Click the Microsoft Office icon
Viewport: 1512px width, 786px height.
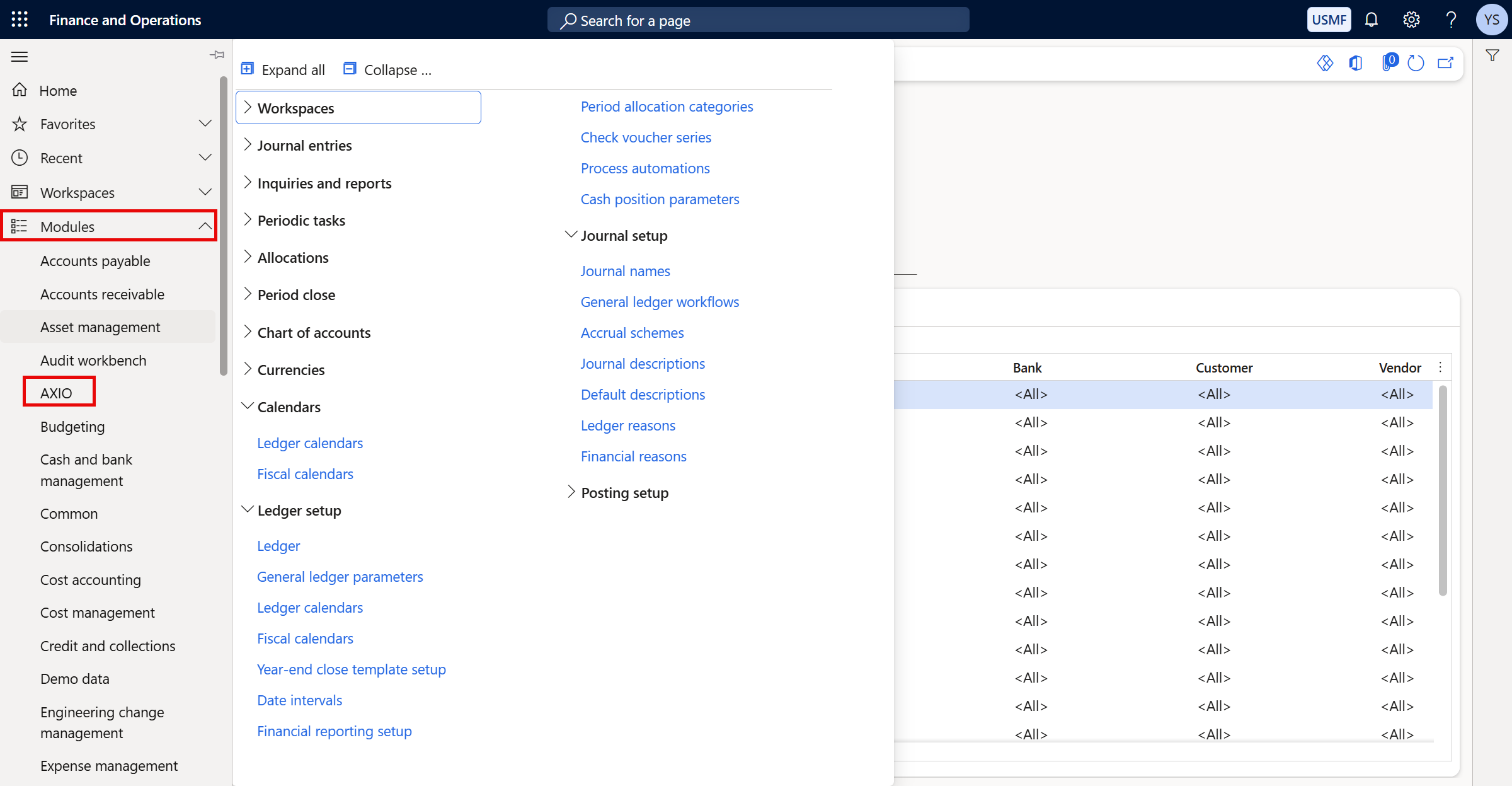click(1356, 63)
